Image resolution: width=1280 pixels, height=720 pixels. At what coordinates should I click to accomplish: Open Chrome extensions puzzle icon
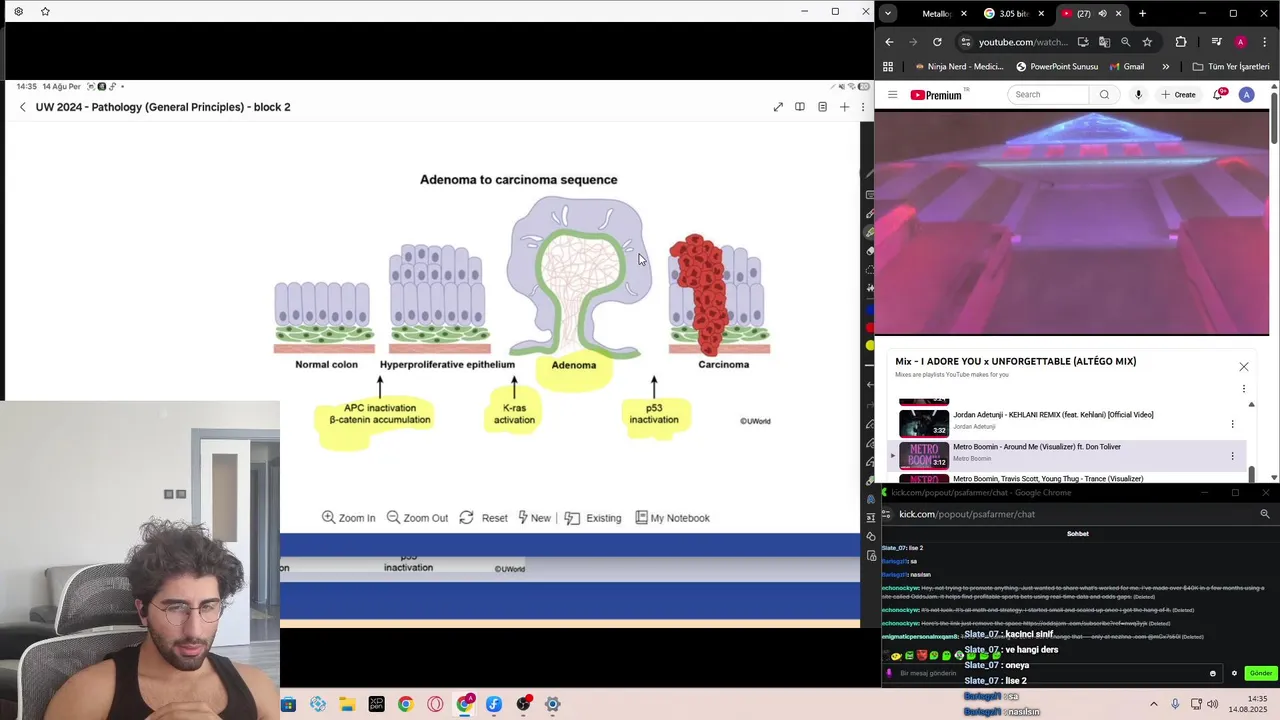click(x=1181, y=42)
